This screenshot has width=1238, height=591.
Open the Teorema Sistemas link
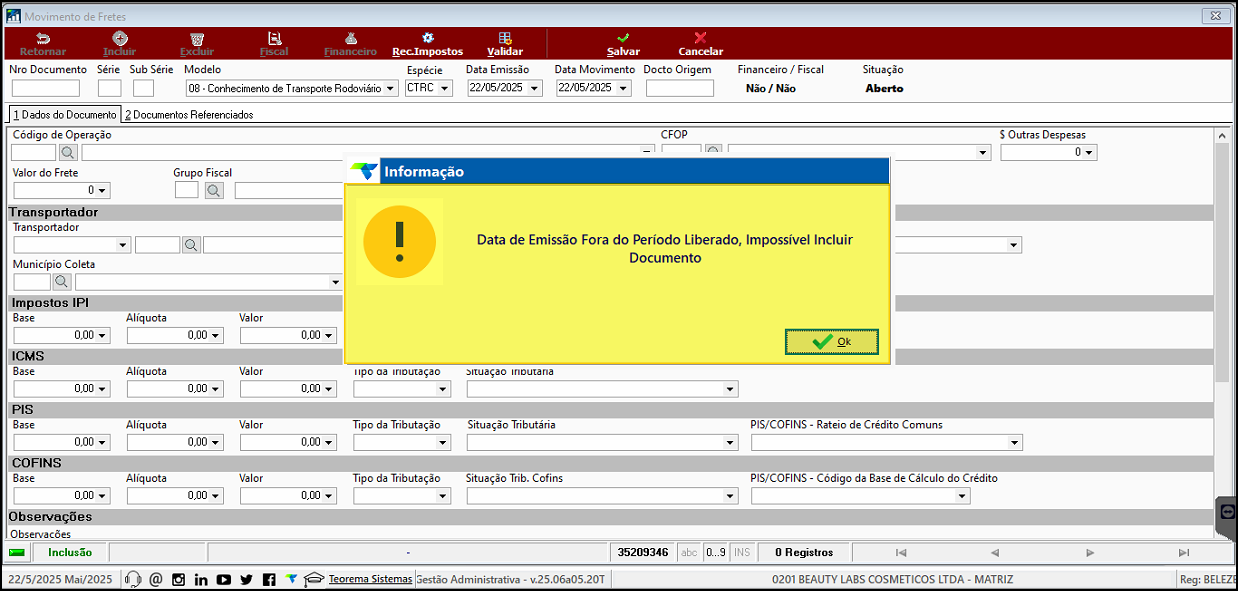370,579
